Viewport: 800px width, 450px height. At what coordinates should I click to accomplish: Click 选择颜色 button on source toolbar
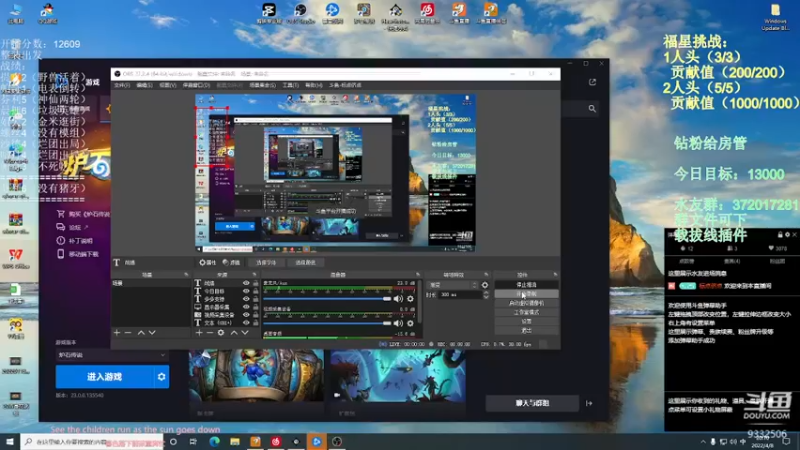[305, 262]
